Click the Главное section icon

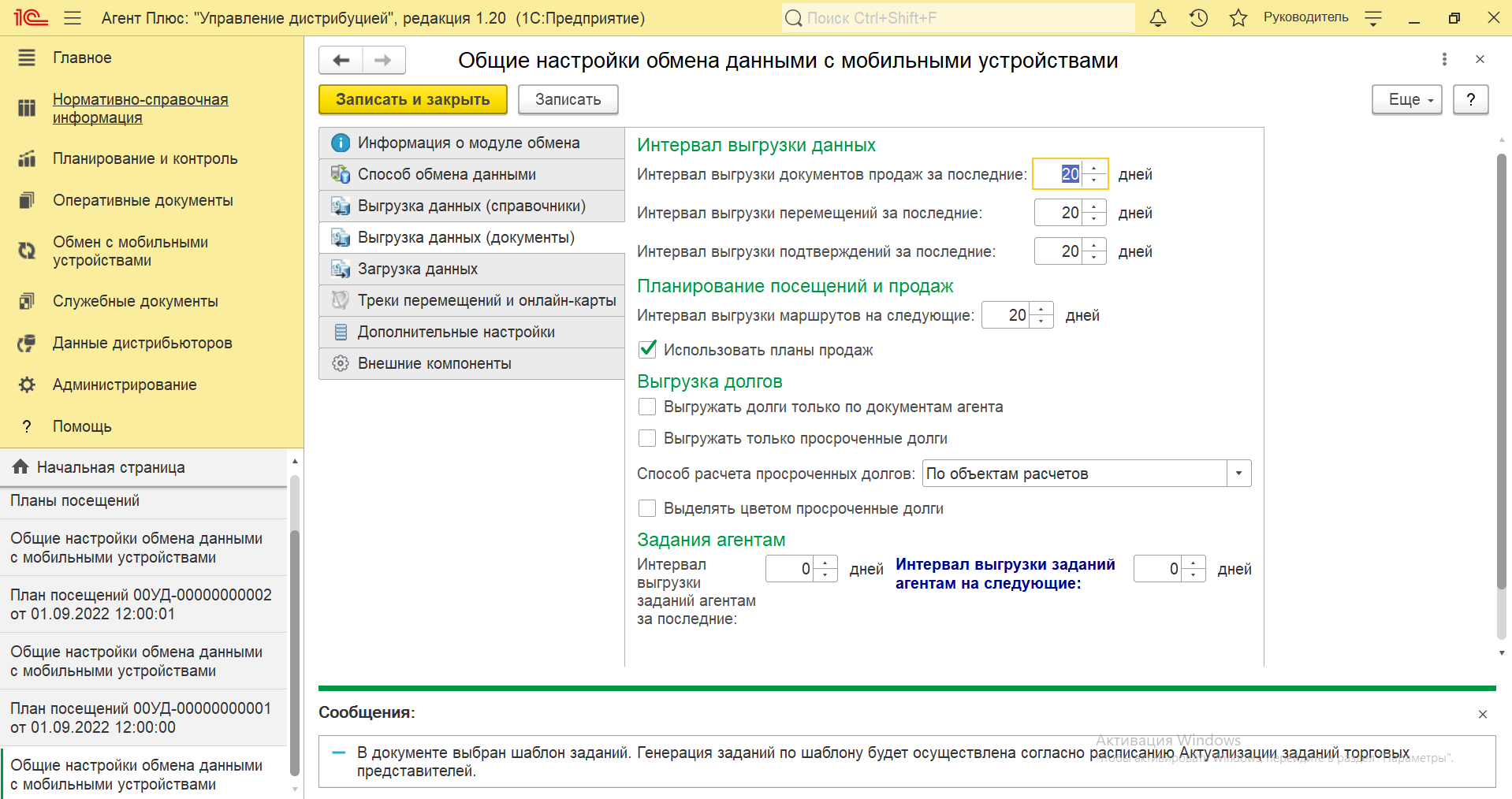click(x=27, y=58)
